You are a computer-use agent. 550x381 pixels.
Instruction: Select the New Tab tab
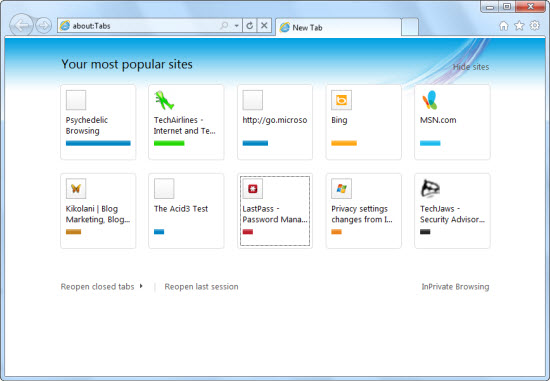tap(338, 27)
